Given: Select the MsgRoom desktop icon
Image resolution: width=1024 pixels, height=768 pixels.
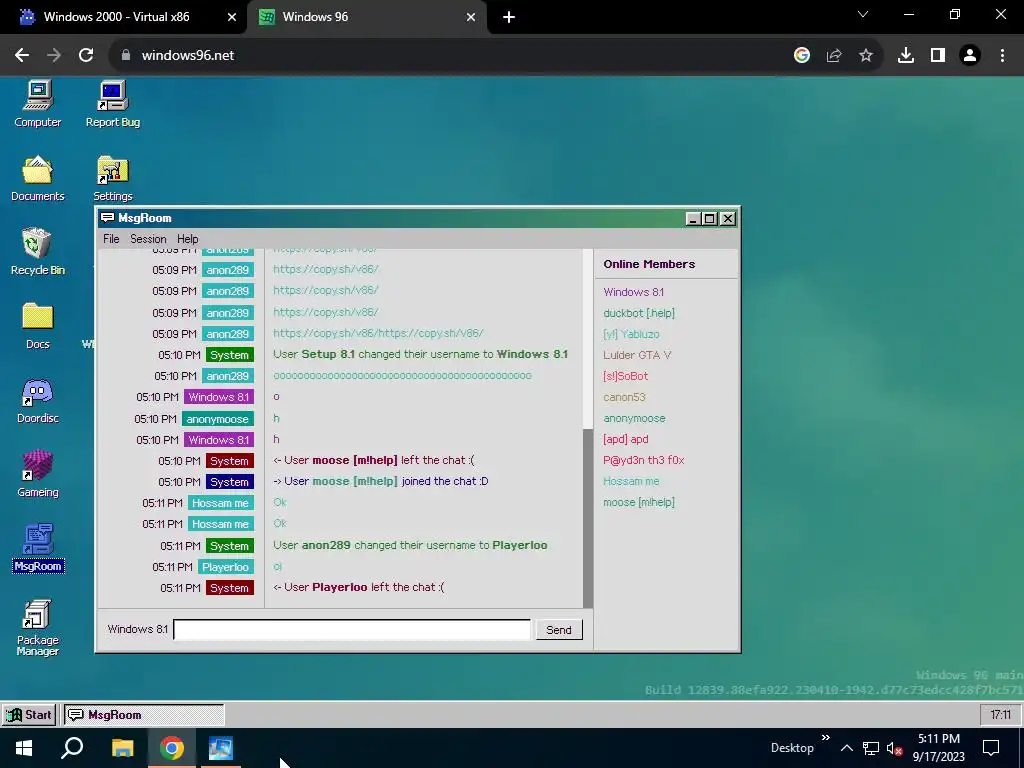Looking at the screenshot, I should tap(38, 548).
